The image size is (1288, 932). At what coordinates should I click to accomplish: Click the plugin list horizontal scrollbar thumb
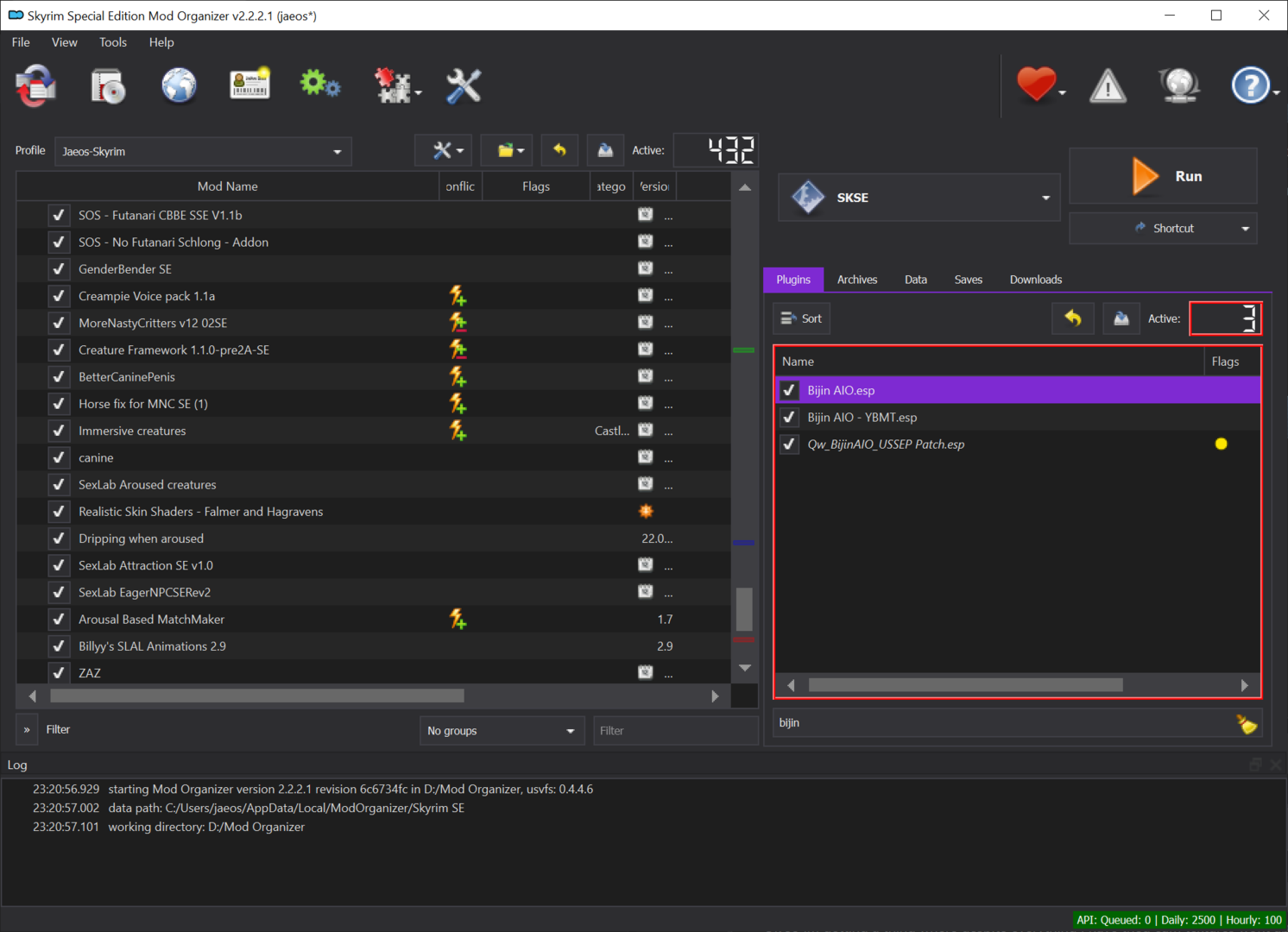pyautogui.click(x=966, y=685)
